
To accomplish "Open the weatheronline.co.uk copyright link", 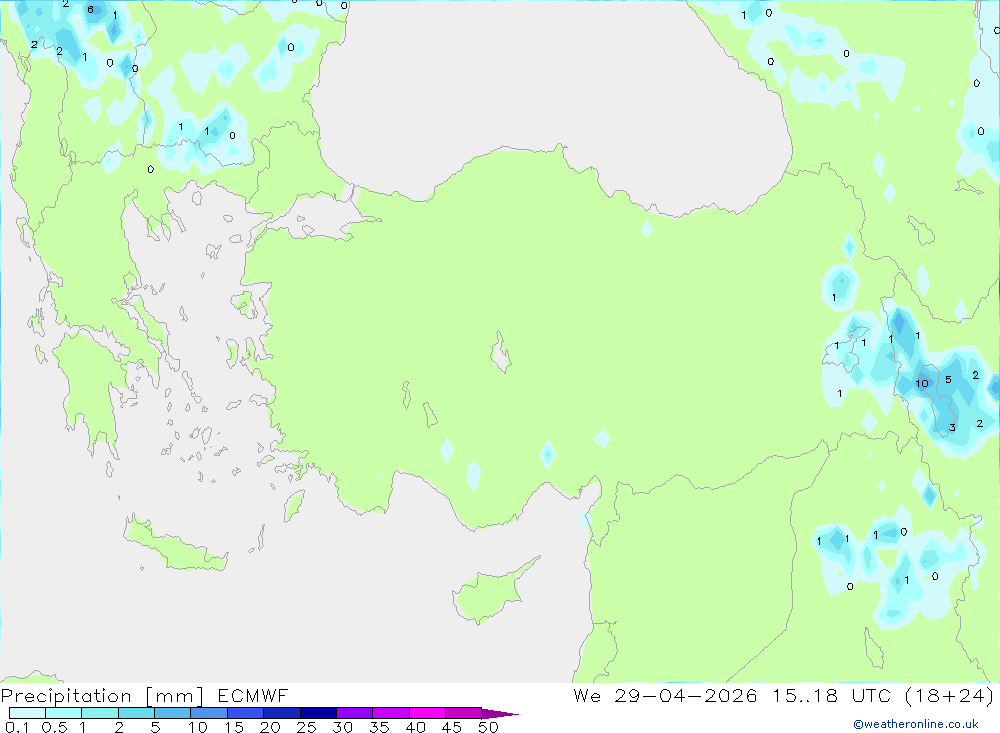I will tap(916, 724).
